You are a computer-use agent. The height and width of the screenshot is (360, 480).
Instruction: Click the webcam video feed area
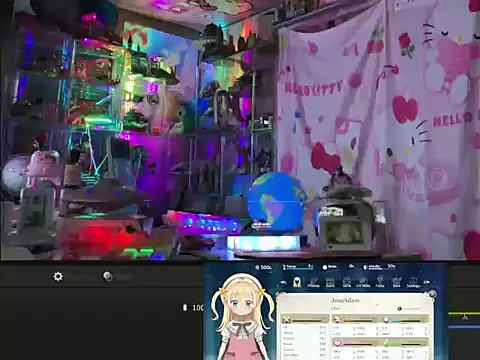[x=240, y=130]
